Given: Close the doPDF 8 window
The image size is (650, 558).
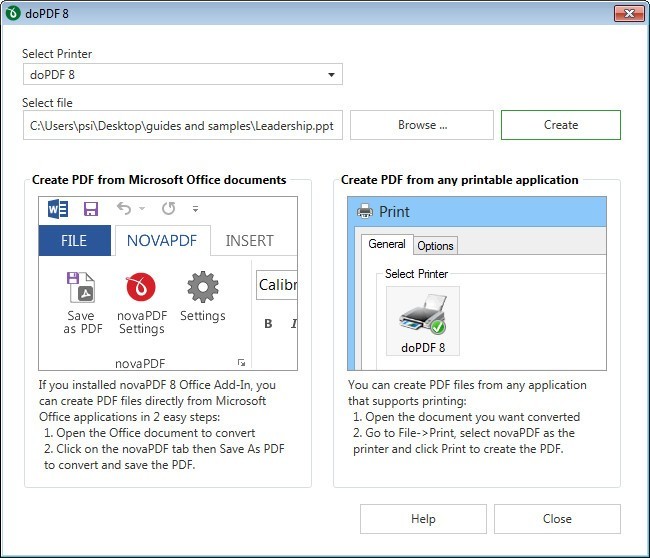Looking at the screenshot, I should (629, 14).
